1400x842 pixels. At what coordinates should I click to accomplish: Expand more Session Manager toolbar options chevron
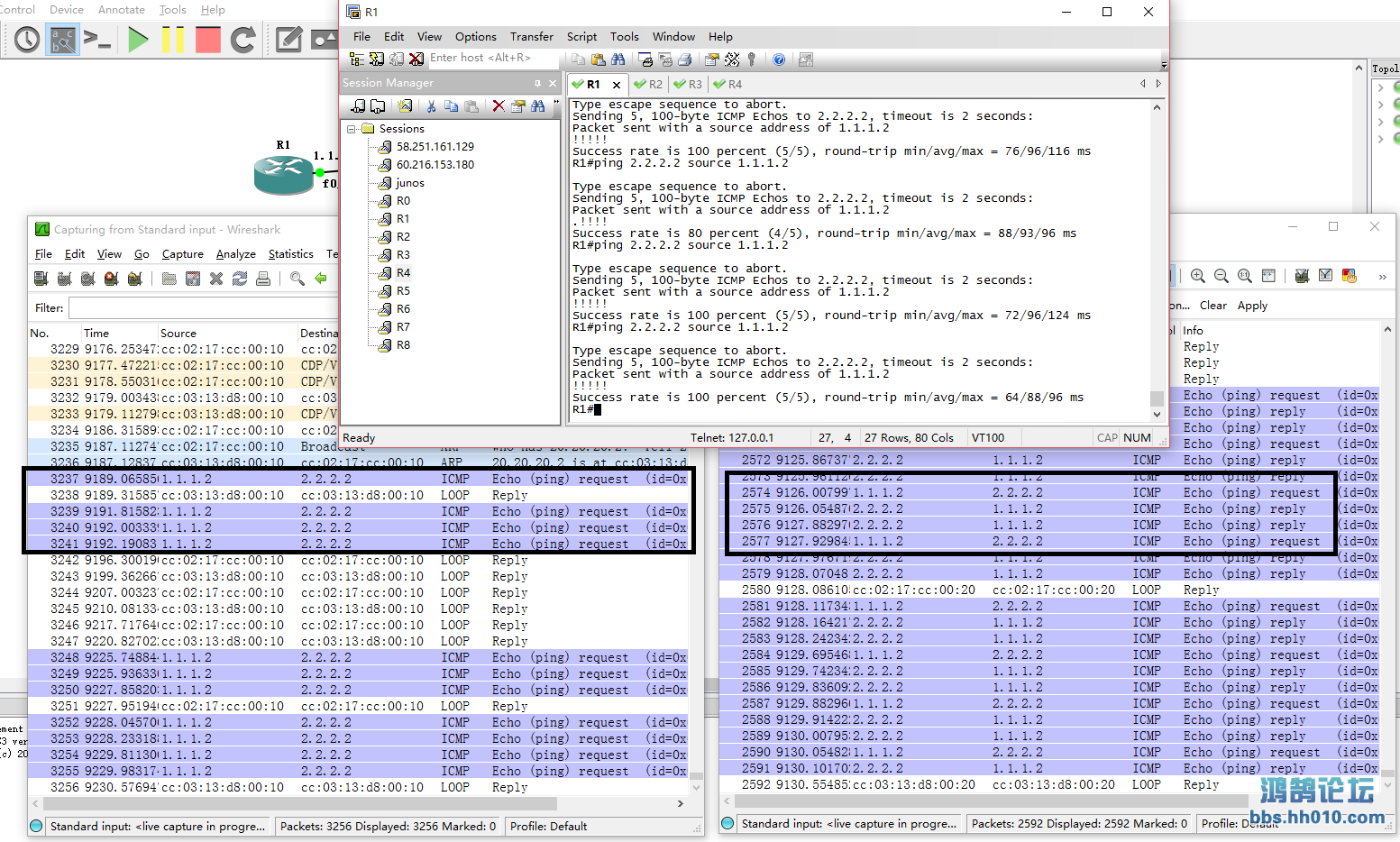[556, 103]
